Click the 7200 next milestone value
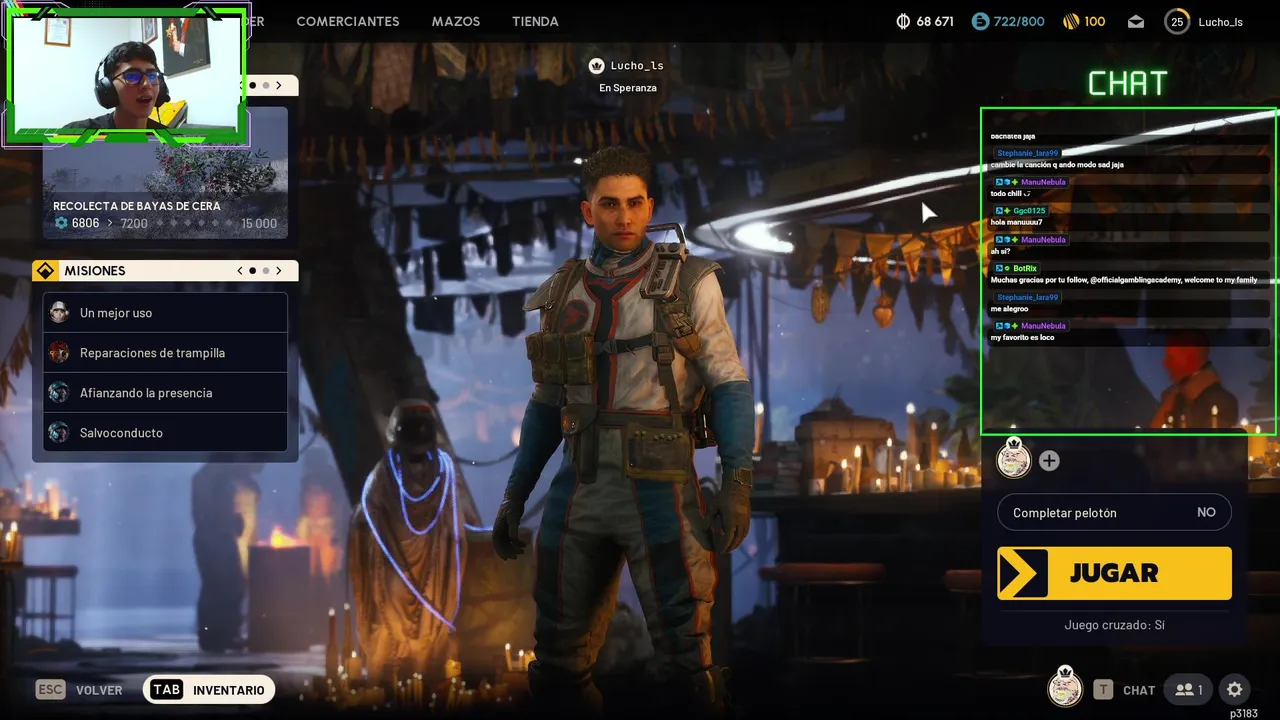The image size is (1280, 720). pyautogui.click(x=134, y=223)
